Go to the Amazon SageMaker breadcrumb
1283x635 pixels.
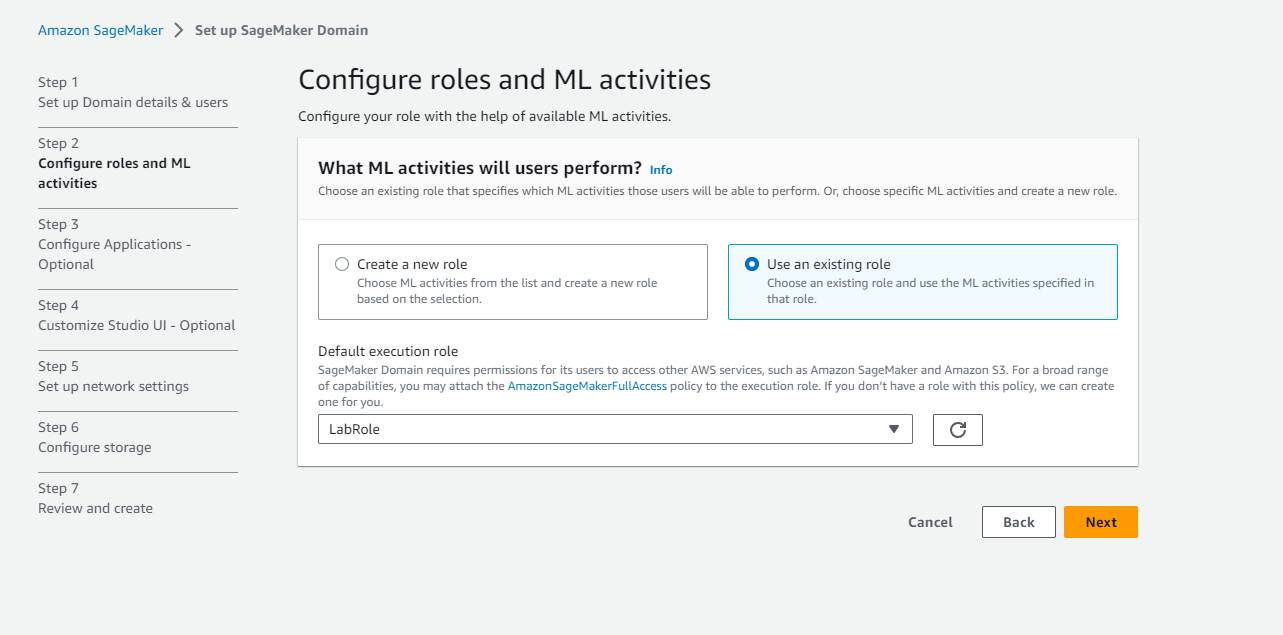point(101,30)
